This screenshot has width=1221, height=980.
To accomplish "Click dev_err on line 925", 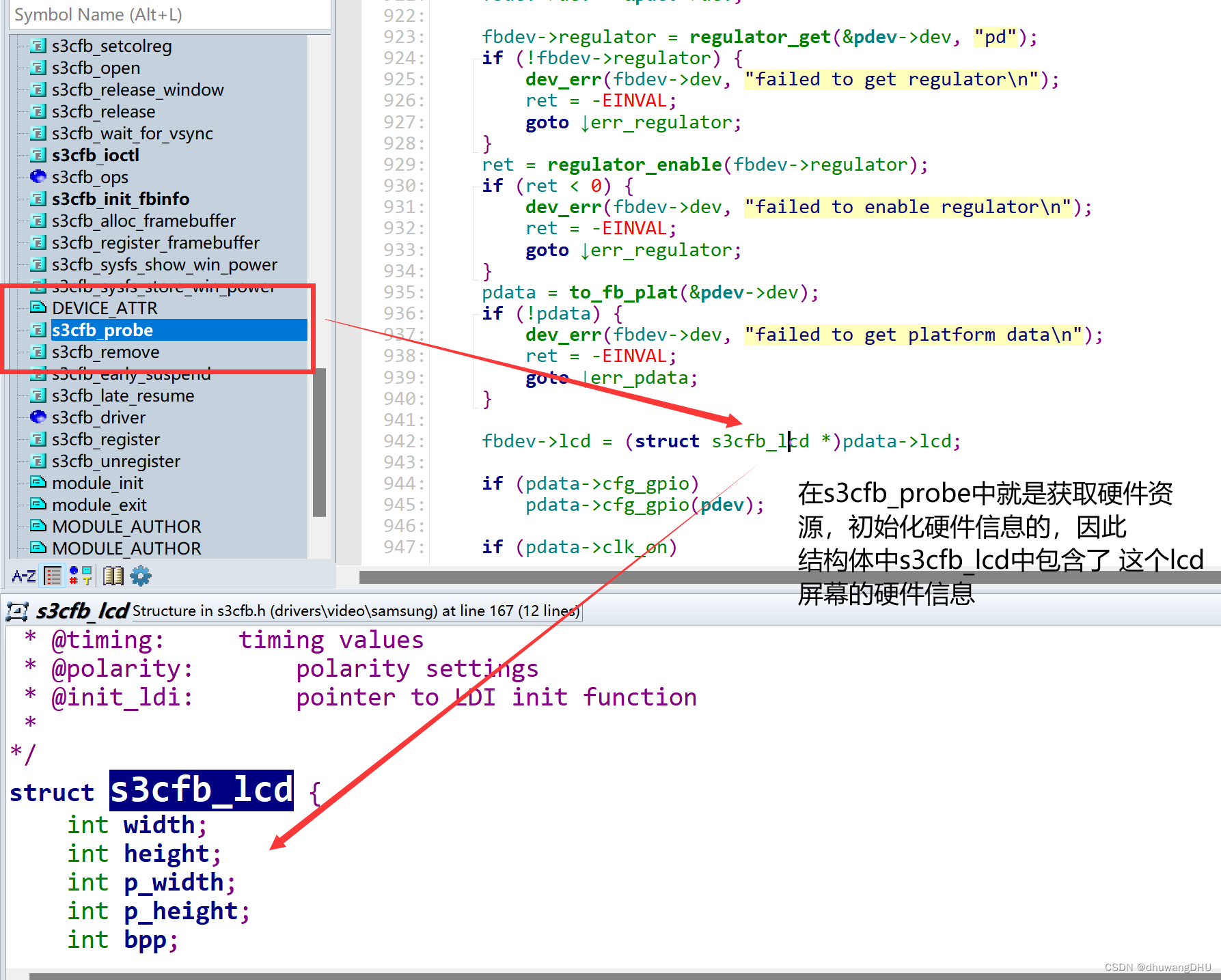I will tap(563, 79).
